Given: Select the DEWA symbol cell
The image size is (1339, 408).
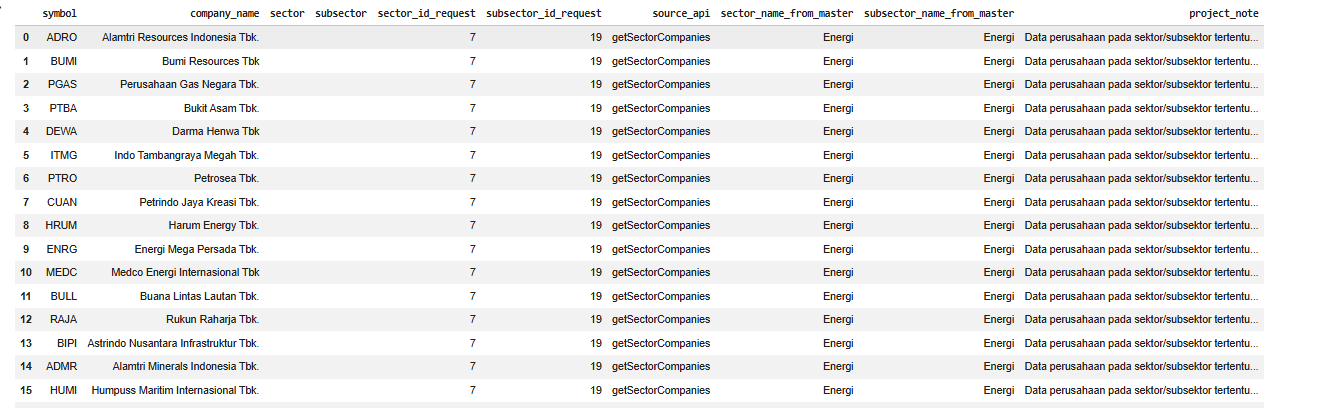Looking at the screenshot, I should (62, 131).
